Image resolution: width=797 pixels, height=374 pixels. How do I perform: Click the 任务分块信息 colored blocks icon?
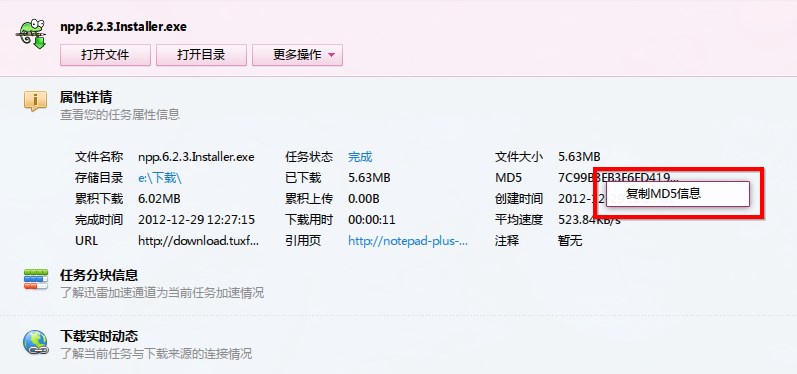point(36,279)
